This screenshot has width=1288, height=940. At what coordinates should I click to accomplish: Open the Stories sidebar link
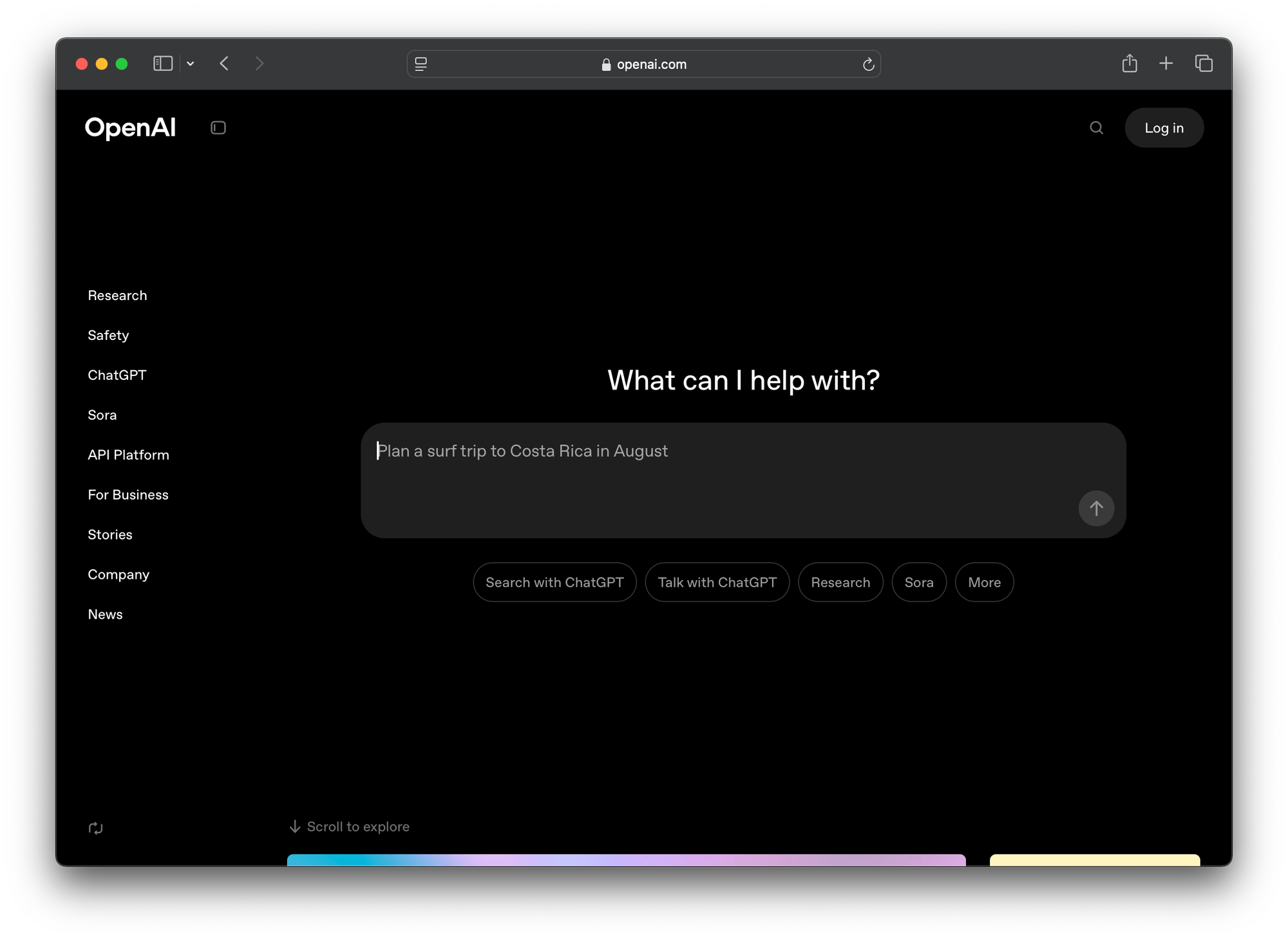pyautogui.click(x=109, y=534)
